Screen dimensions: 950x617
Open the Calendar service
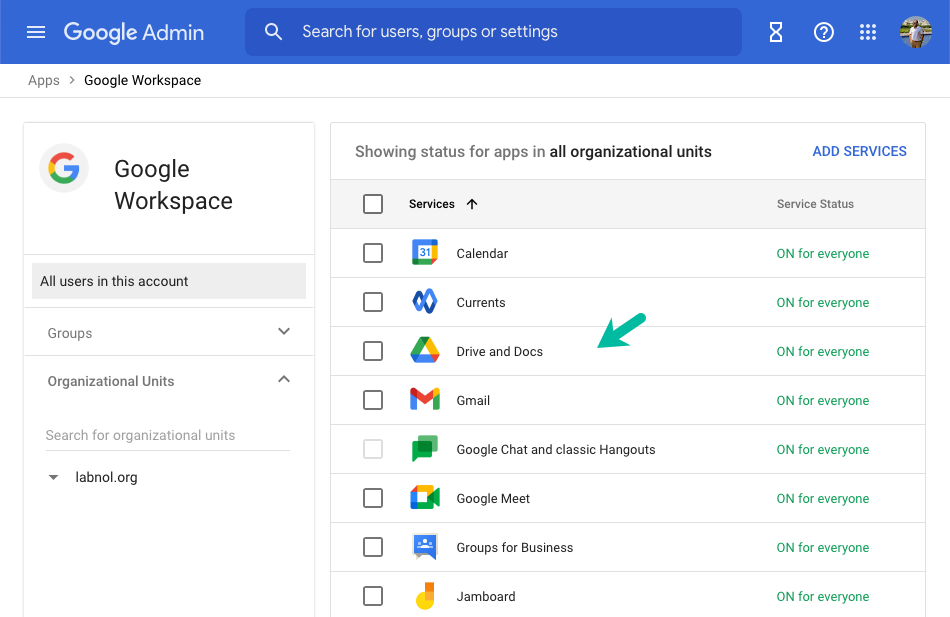(482, 253)
